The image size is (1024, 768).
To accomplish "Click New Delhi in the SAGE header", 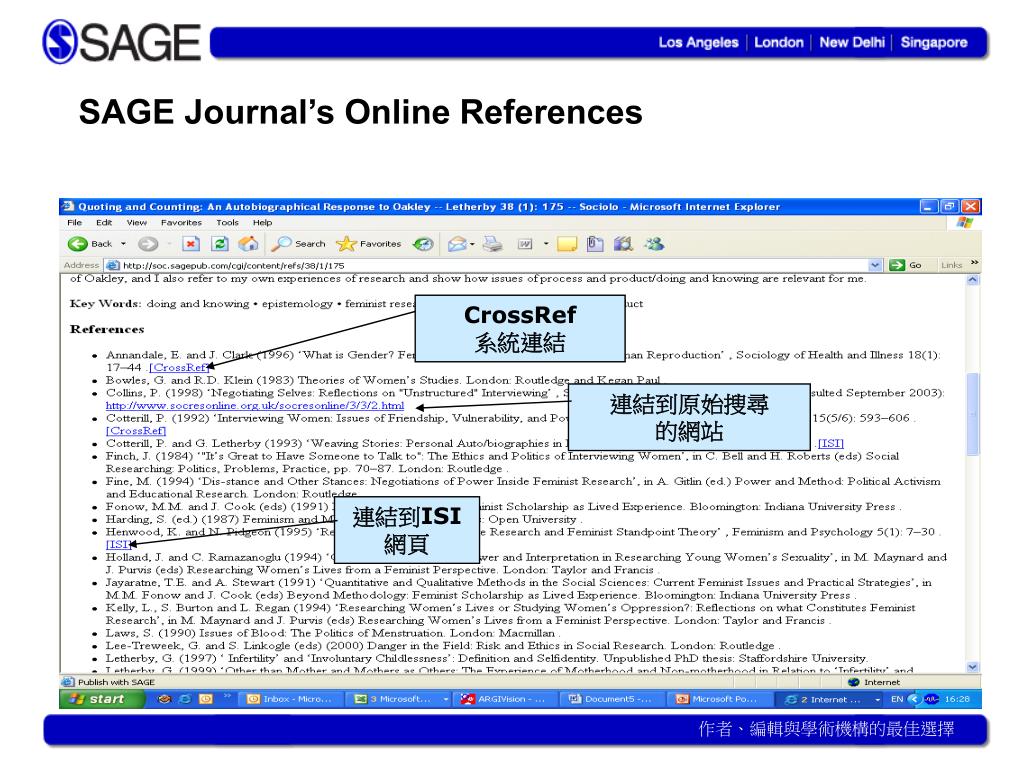I will (x=852, y=42).
